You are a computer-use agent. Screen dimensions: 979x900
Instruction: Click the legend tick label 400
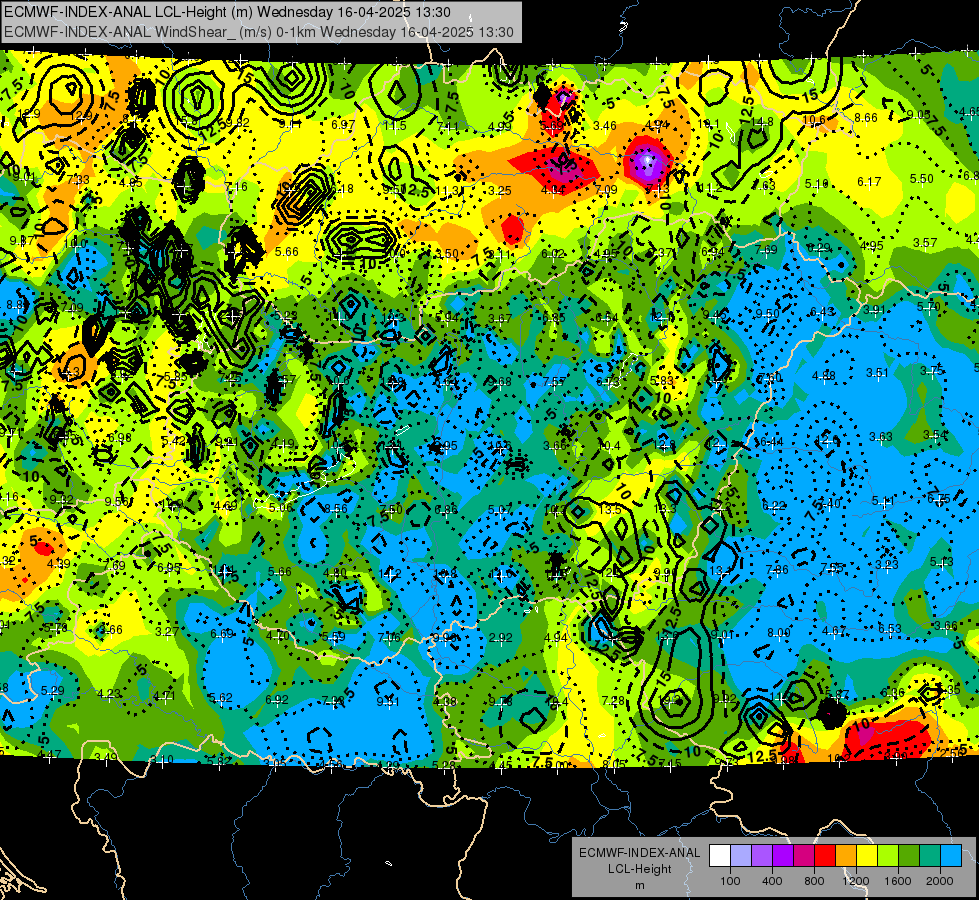pos(772,881)
